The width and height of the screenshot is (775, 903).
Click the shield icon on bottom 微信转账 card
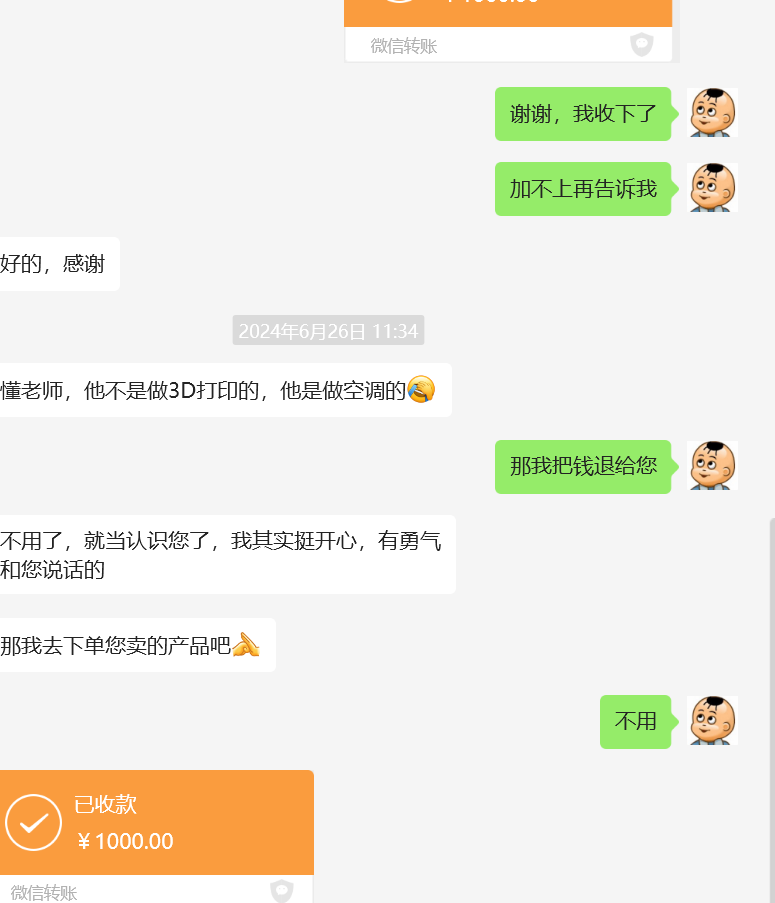282,891
